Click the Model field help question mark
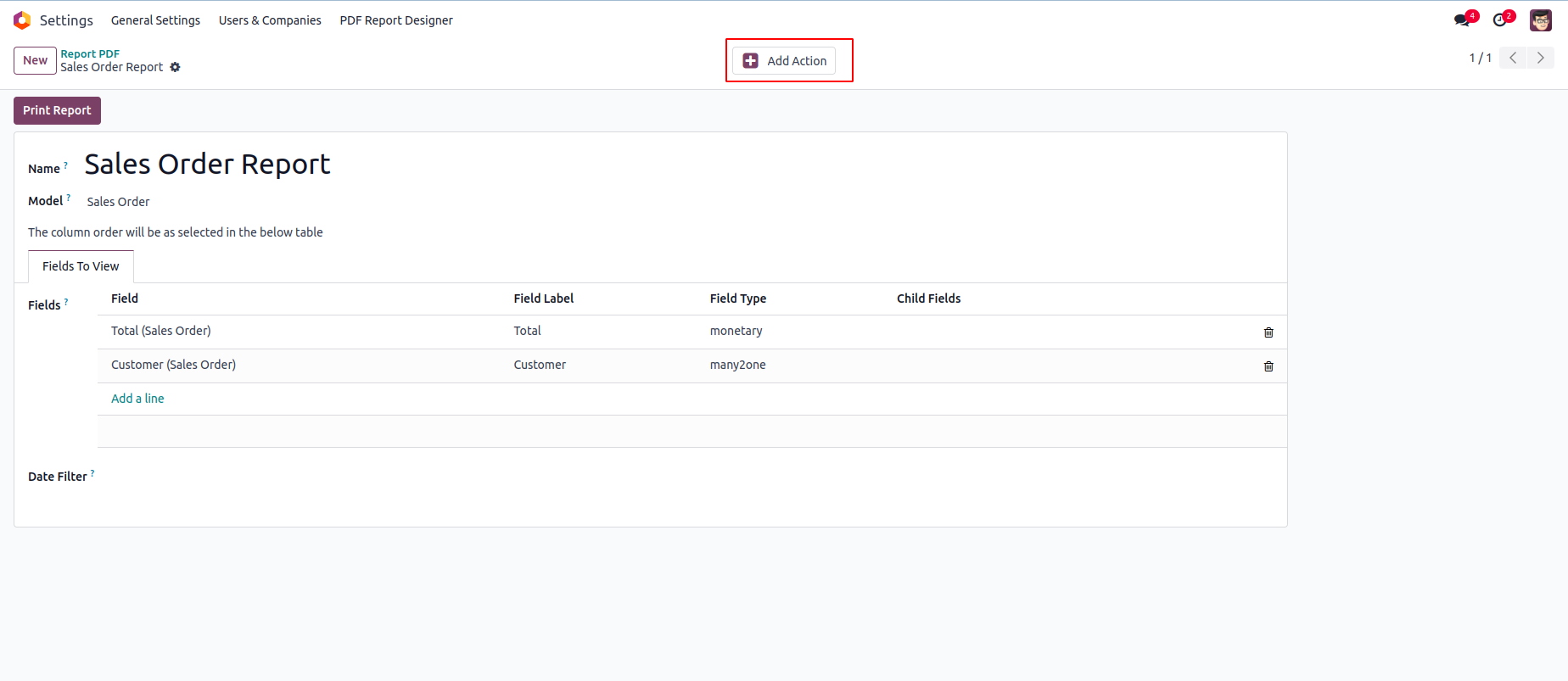Viewport: 1568px width, 681px height. (x=69, y=198)
